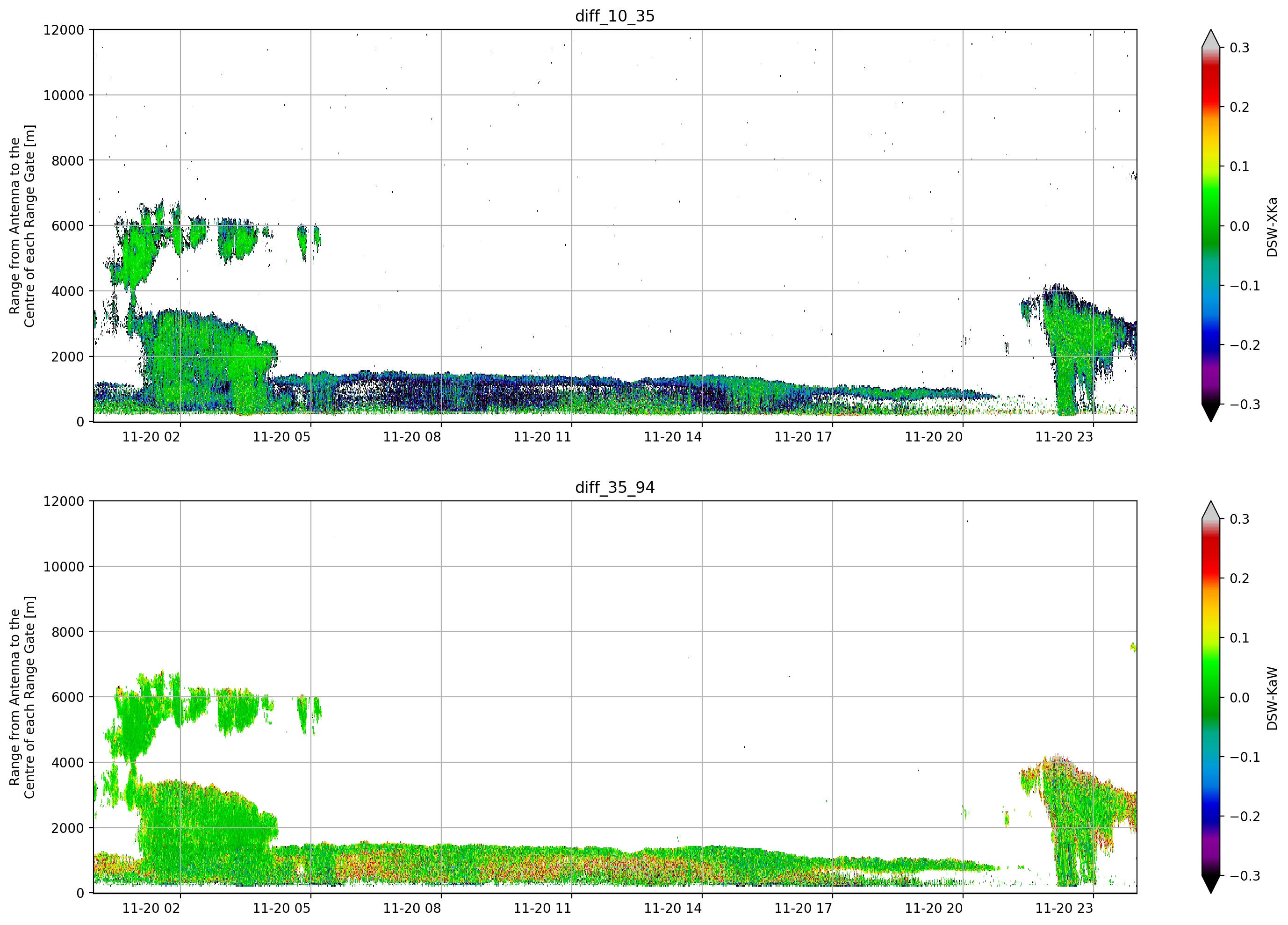Image resolution: width=1288 pixels, height=925 pixels.
Task: Click '11-20 05' tick under the diff_10_35 plot
Action: click(282, 437)
